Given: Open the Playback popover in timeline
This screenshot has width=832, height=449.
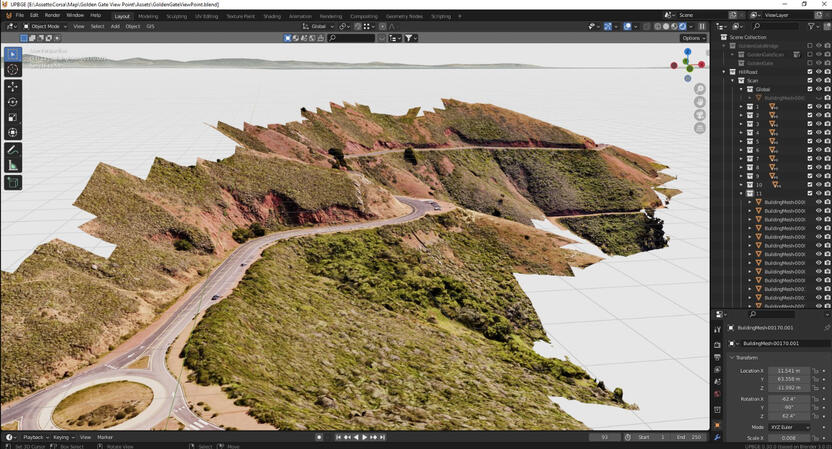Looking at the screenshot, I should pyautogui.click(x=35, y=437).
